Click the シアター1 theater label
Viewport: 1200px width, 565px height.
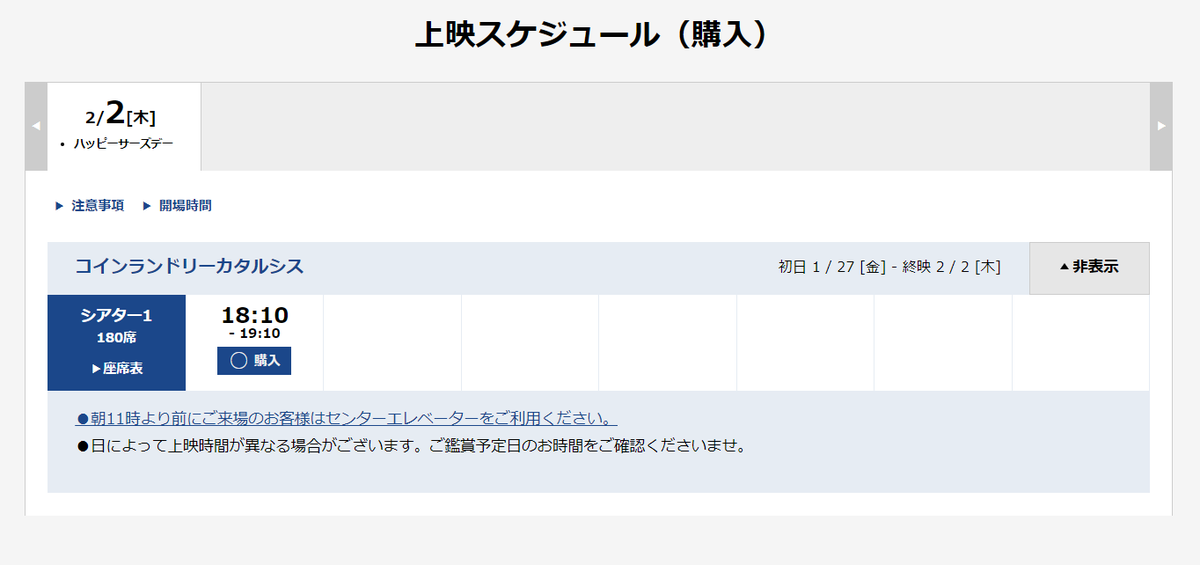point(117,316)
